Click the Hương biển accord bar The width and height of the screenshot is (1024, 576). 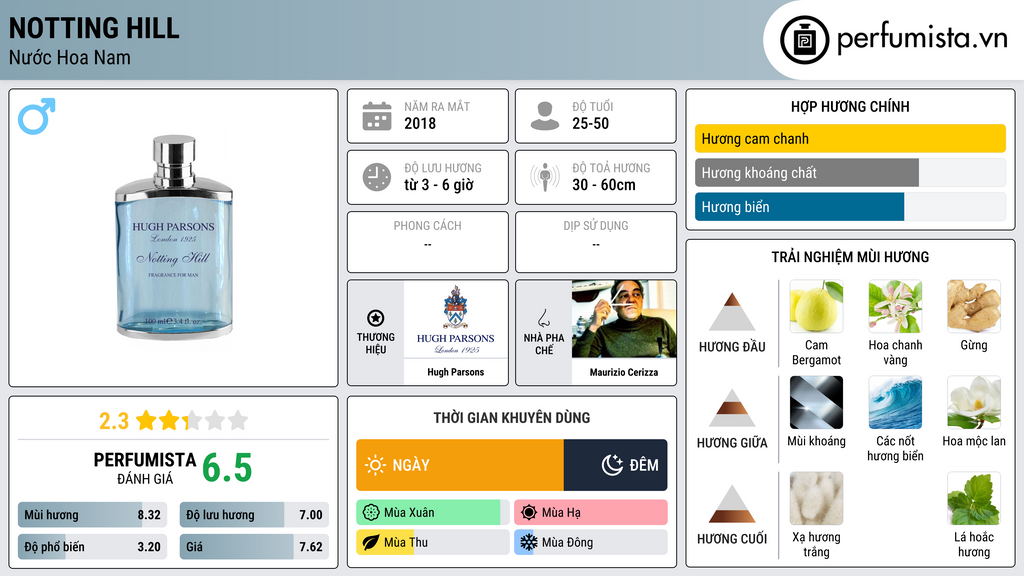(850, 207)
